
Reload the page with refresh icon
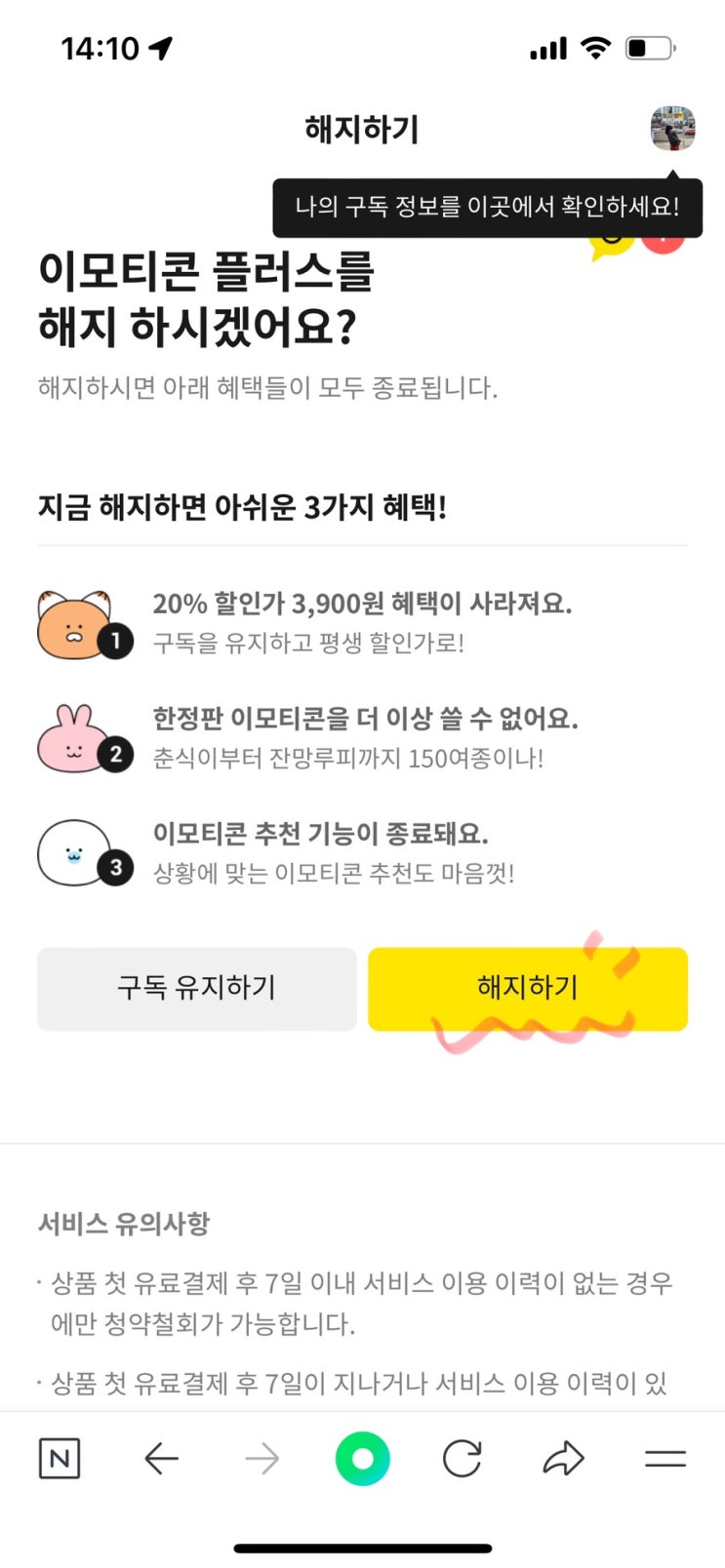coord(463,1459)
